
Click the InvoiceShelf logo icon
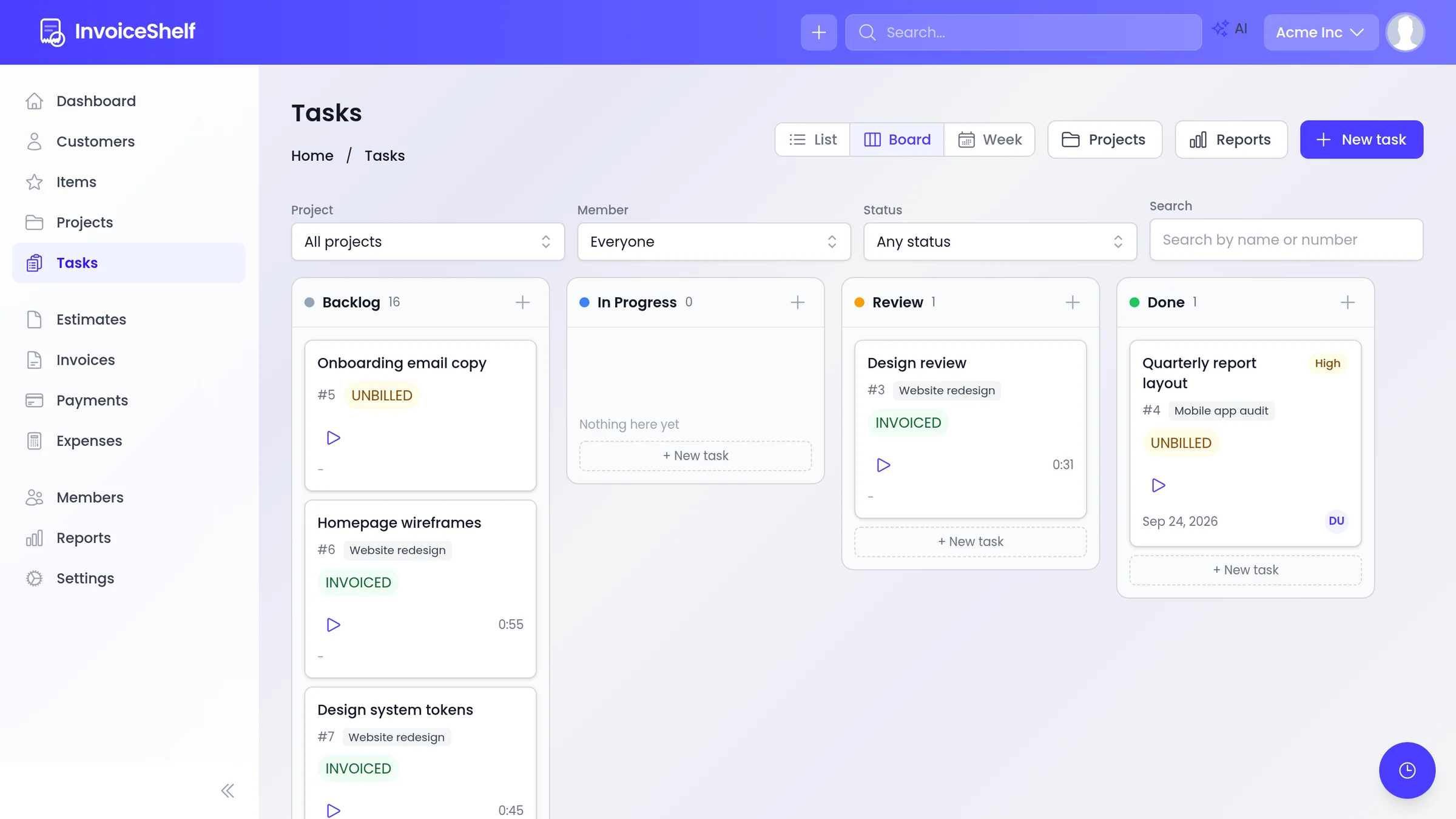click(52, 32)
